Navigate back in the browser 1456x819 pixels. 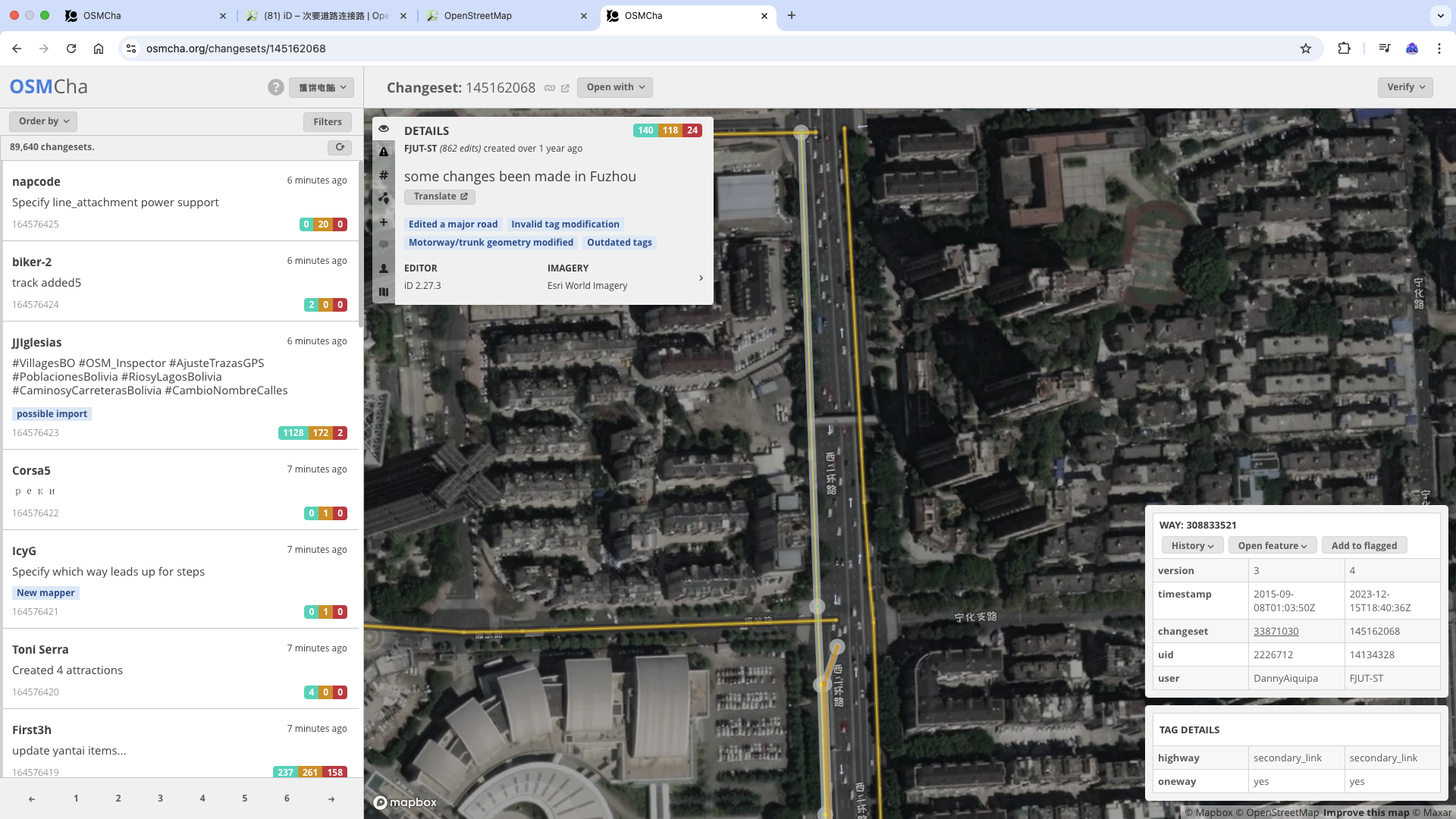(17, 49)
